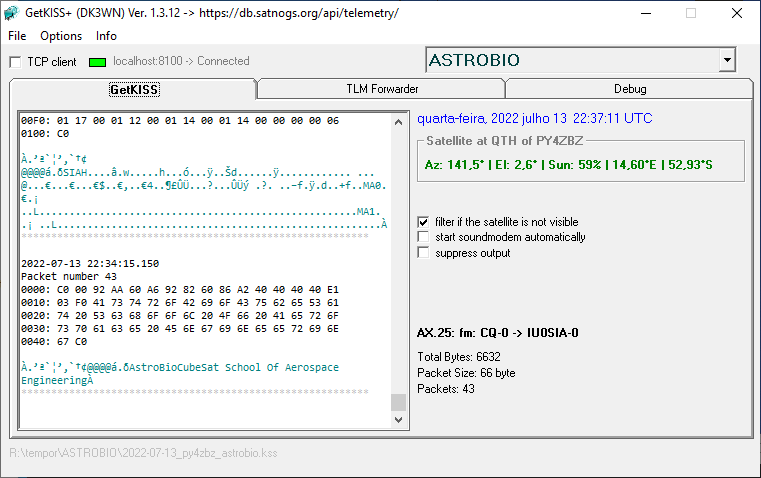Image resolution: width=761 pixels, height=478 pixels.
Task: Click the UTC date and time label
Action: pos(534,118)
